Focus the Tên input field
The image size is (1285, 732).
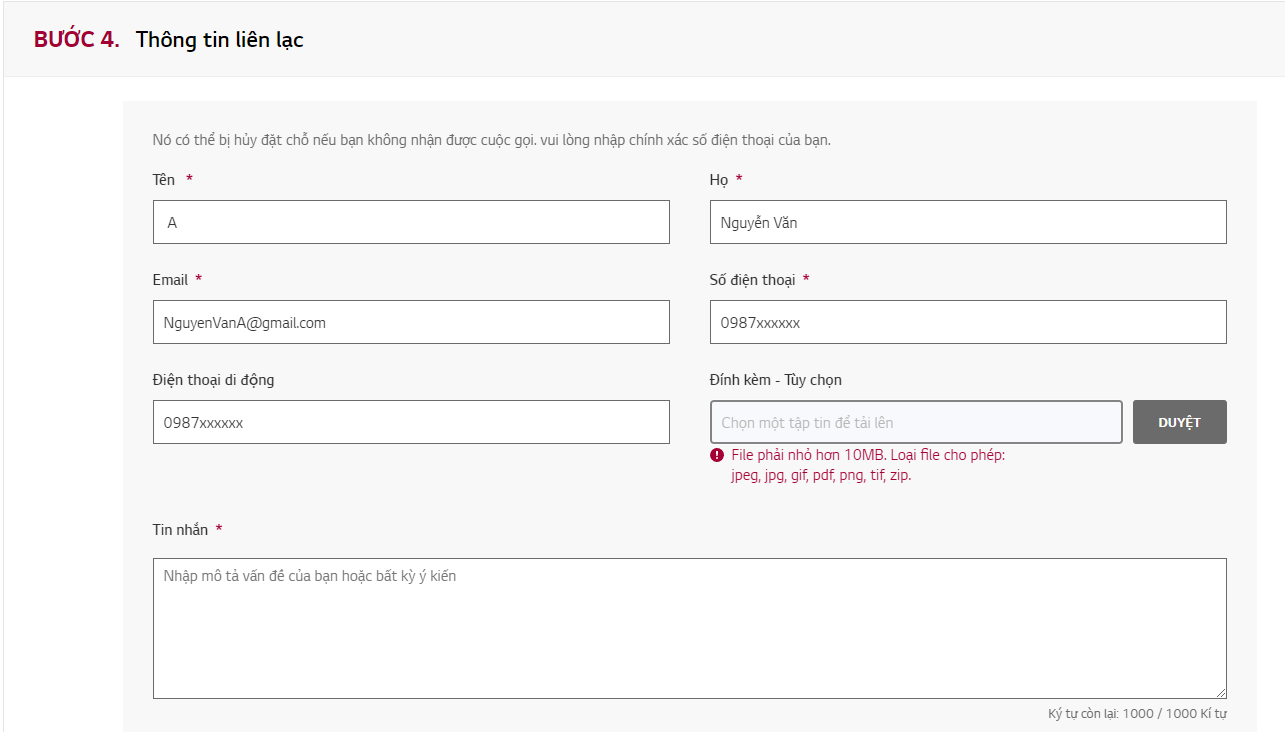[411, 222]
